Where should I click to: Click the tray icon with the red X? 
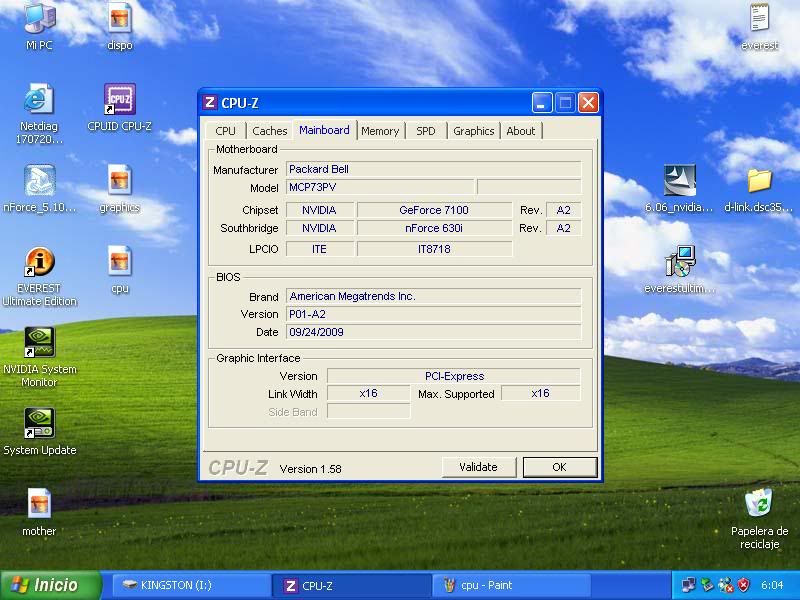[x=725, y=585]
